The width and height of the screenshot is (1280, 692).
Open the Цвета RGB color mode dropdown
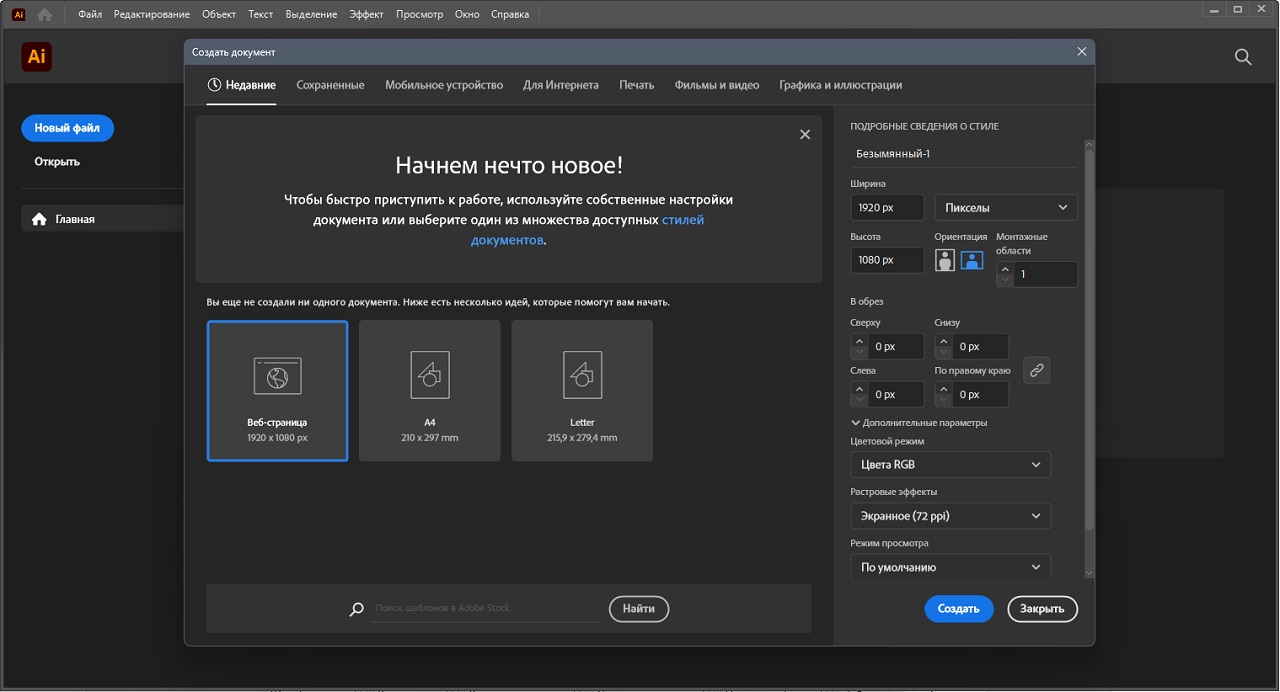click(x=950, y=465)
